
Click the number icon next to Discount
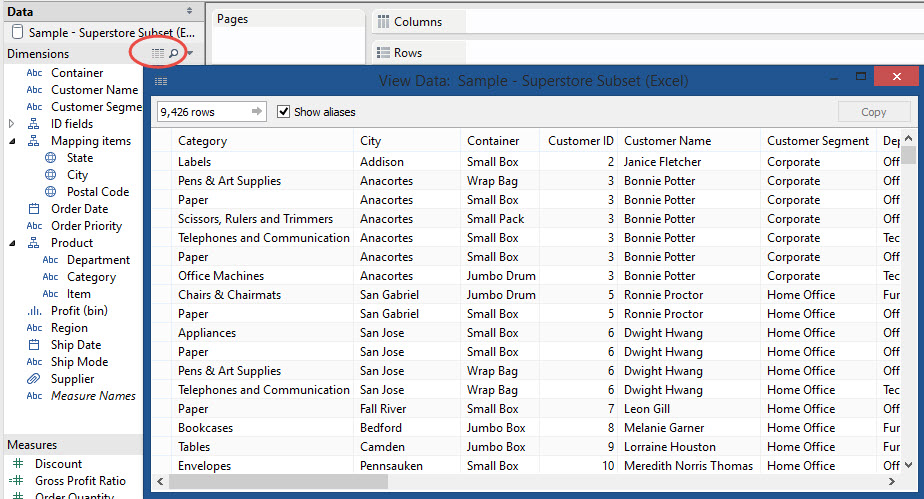18,464
